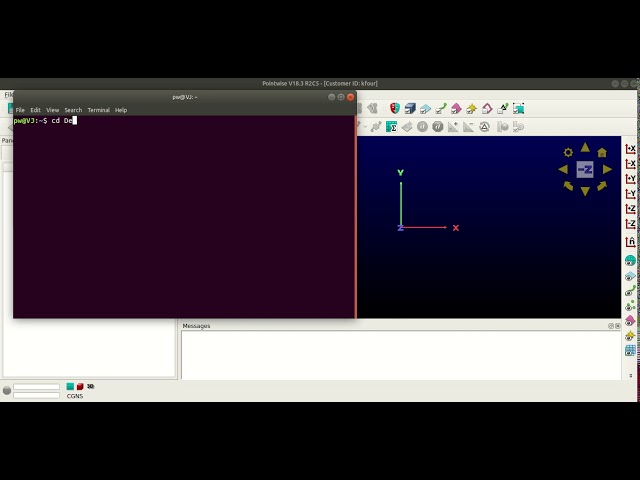Viewport: 640px width, 480px height.
Task: Toggle visibility of domains eye icon
Action: click(630, 276)
